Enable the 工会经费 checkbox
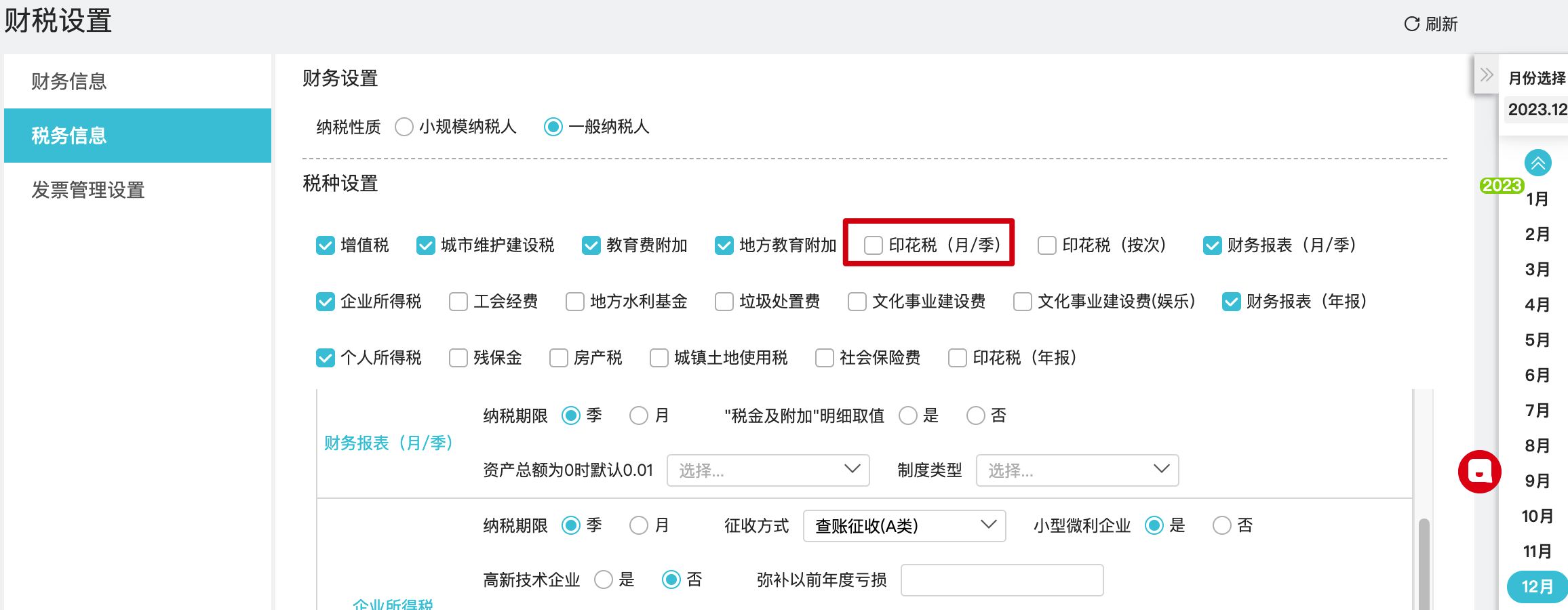 (x=458, y=302)
